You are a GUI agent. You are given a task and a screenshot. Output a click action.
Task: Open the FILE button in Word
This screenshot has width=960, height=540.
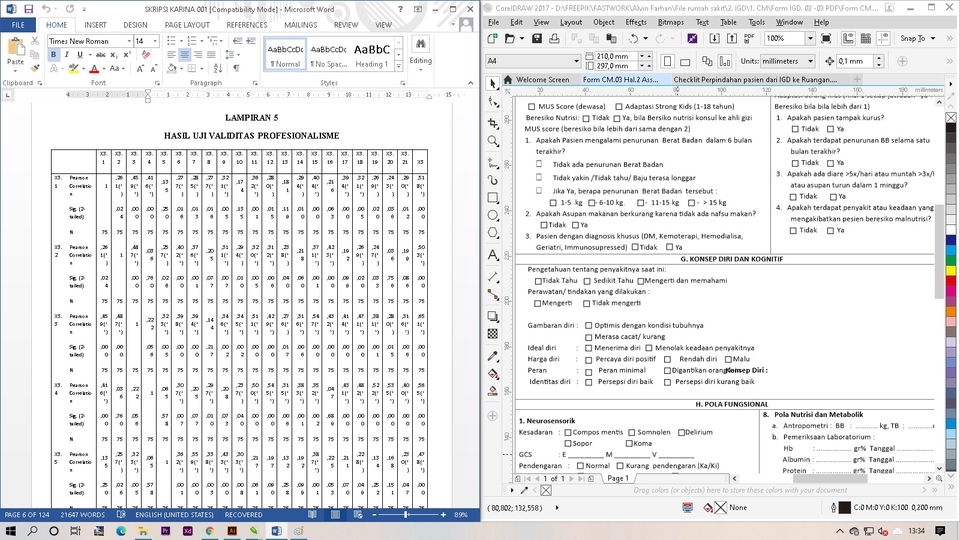[18, 25]
